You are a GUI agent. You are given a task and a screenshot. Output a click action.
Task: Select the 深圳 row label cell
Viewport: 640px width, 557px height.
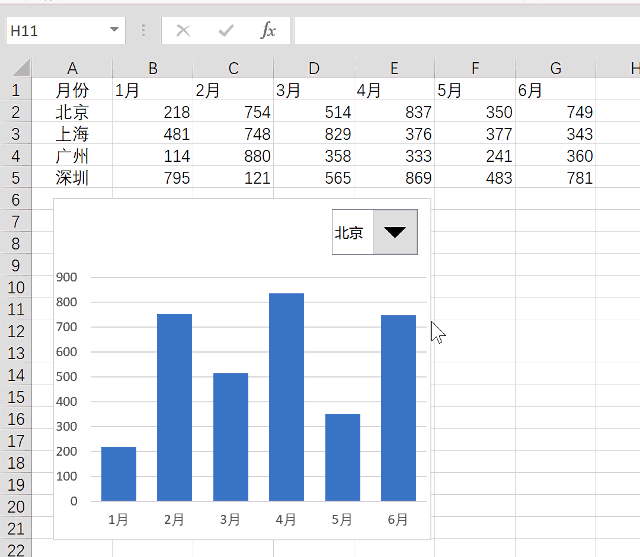tap(72, 178)
